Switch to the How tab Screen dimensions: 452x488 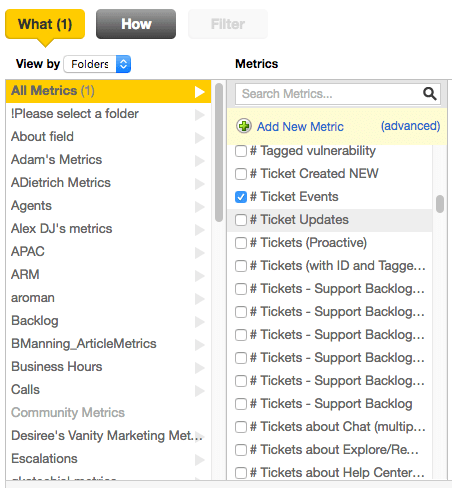point(136,24)
